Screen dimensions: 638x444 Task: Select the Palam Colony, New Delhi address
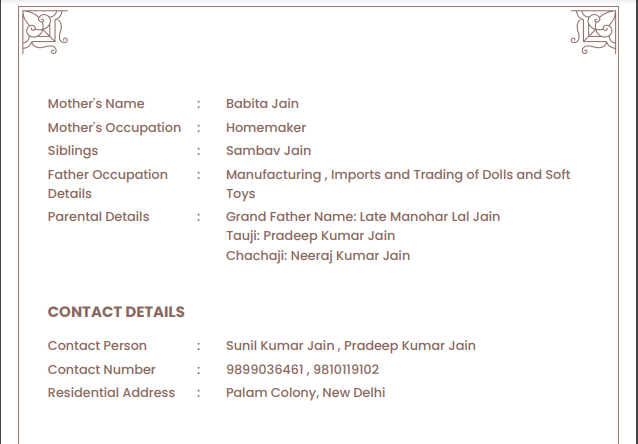coord(305,393)
